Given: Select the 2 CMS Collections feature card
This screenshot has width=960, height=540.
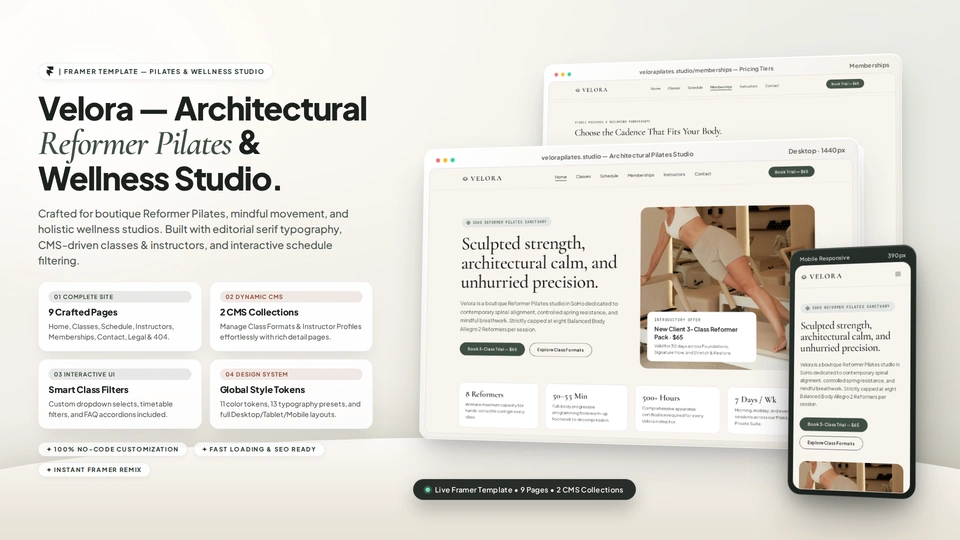Looking at the screenshot, I should point(291,317).
